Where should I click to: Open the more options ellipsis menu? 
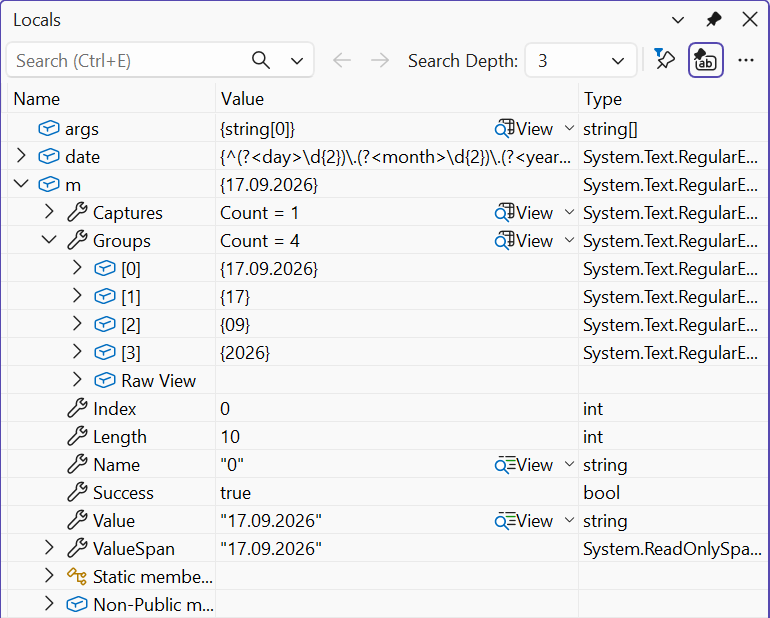click(x=745, y=60)
